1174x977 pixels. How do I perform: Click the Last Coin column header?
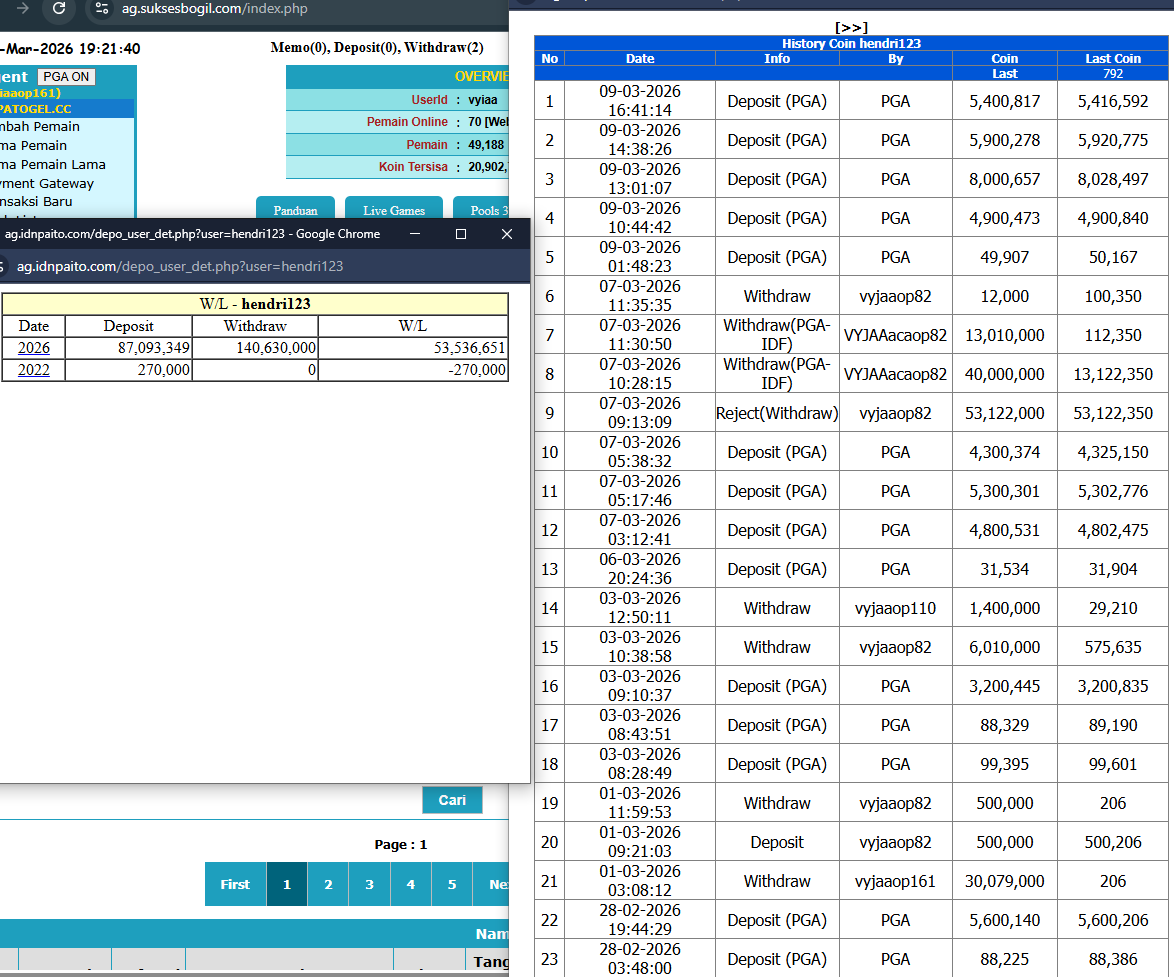[1113, 58]
